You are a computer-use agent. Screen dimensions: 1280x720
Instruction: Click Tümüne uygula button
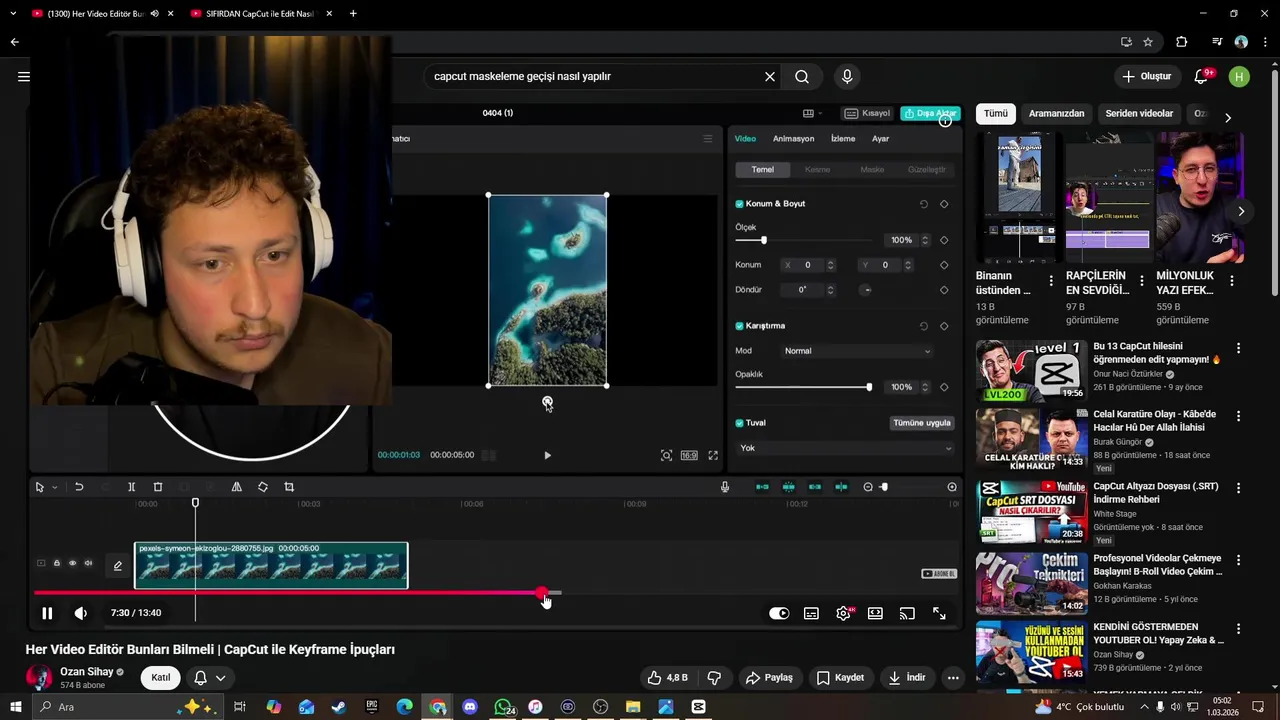click(921, 423)
